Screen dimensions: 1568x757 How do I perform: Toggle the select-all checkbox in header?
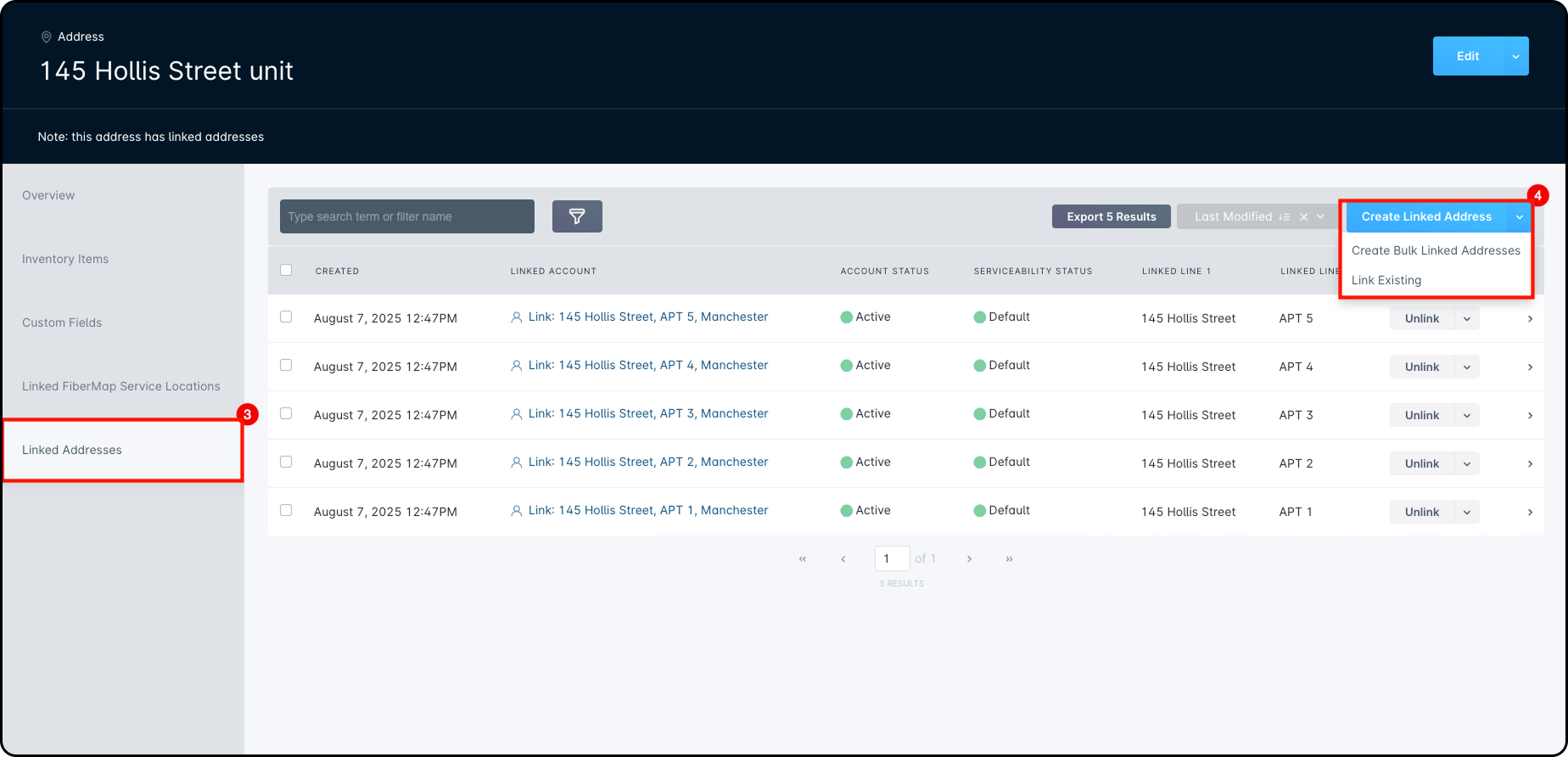(x=286, y=270)
